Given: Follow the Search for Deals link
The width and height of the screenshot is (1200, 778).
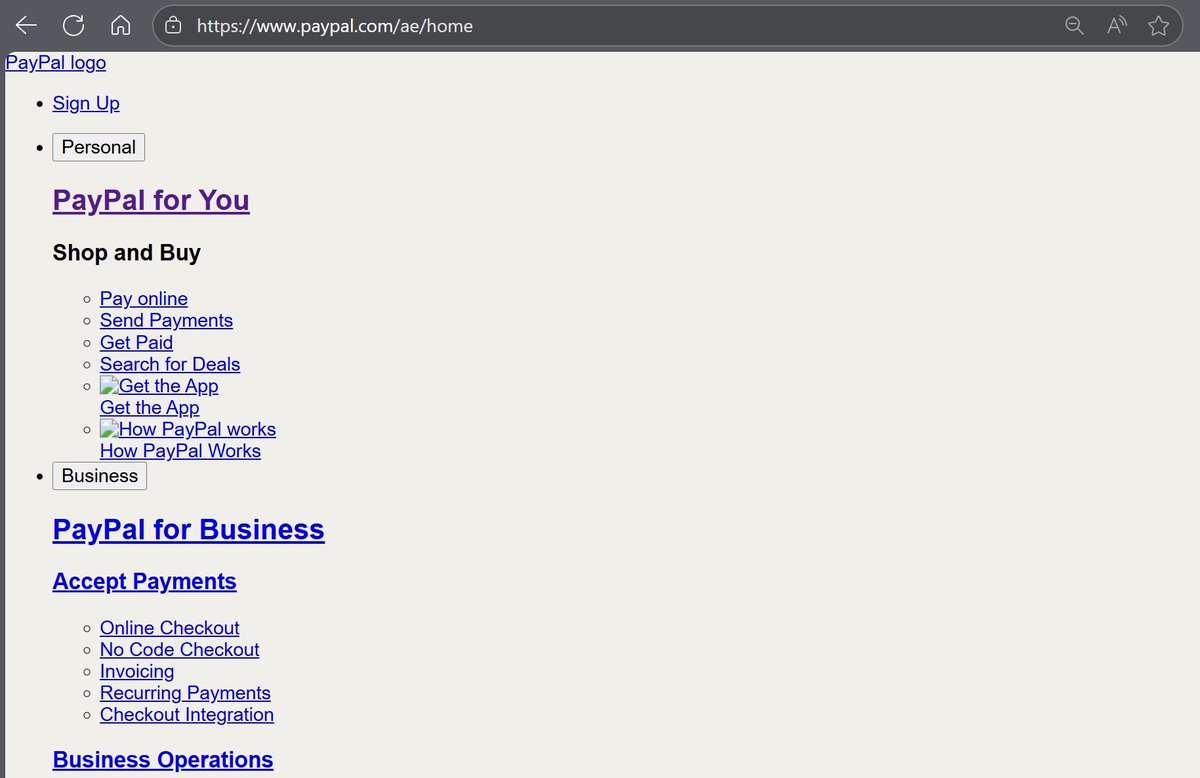Looking at the screenshot, I should pos(170,364).
